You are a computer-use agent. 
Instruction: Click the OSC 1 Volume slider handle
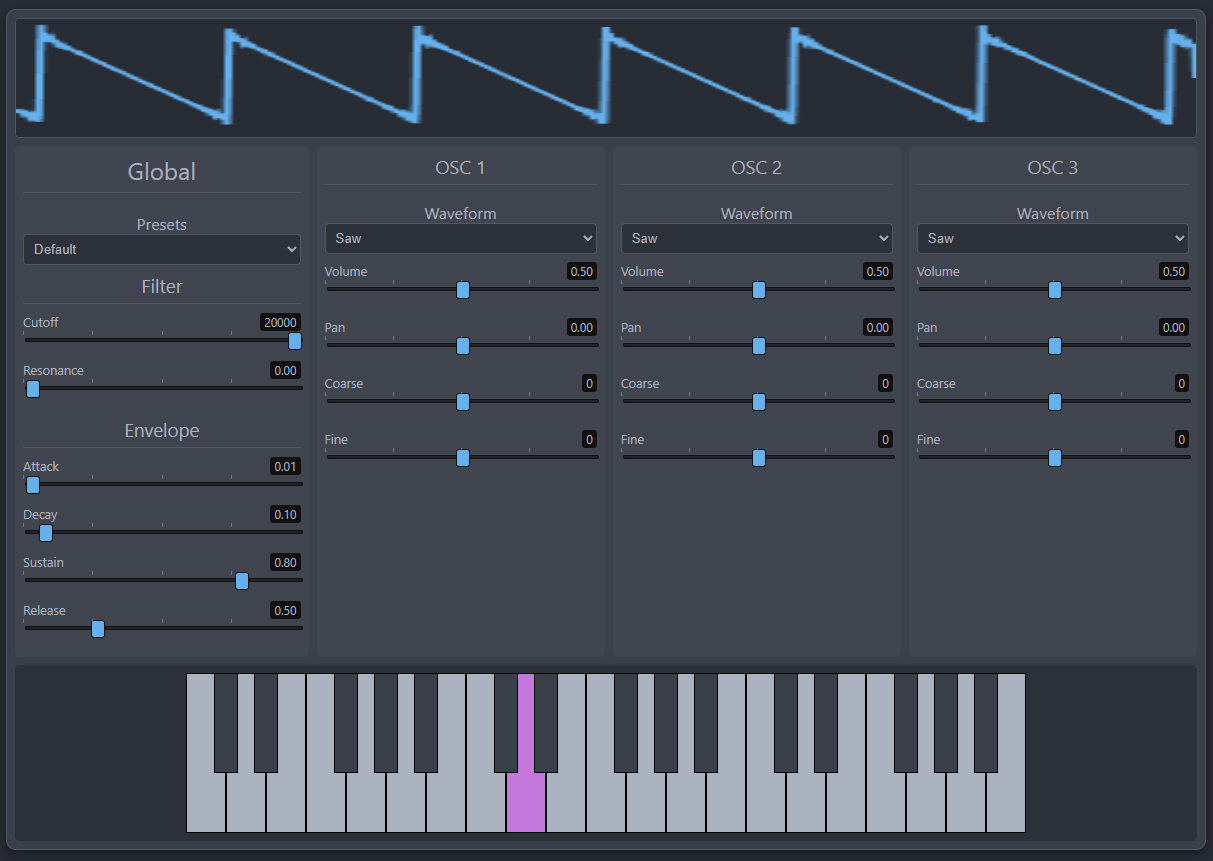click(463, 290)
